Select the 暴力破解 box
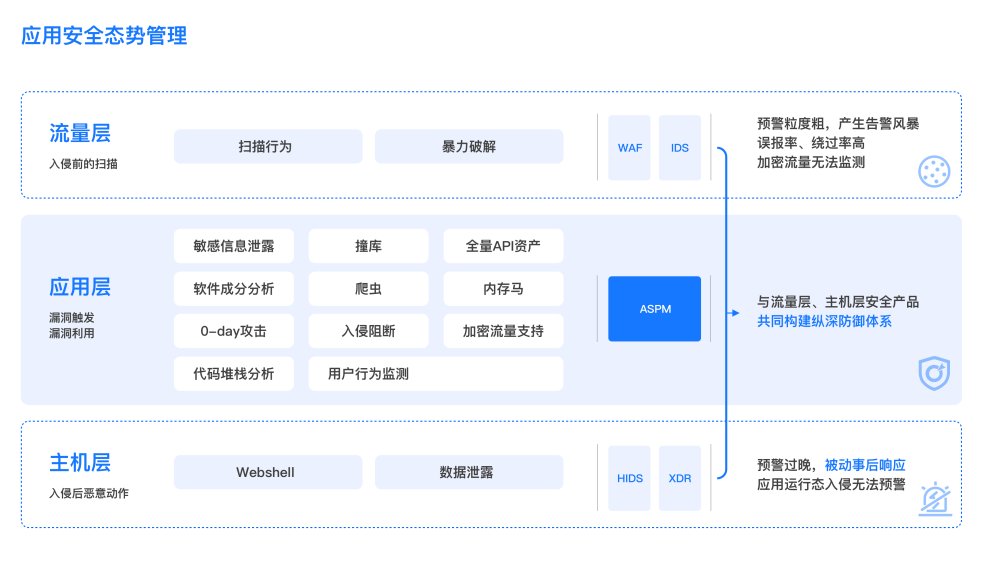This screenshot has width=1000, height=563. click(x=468, y=146)
